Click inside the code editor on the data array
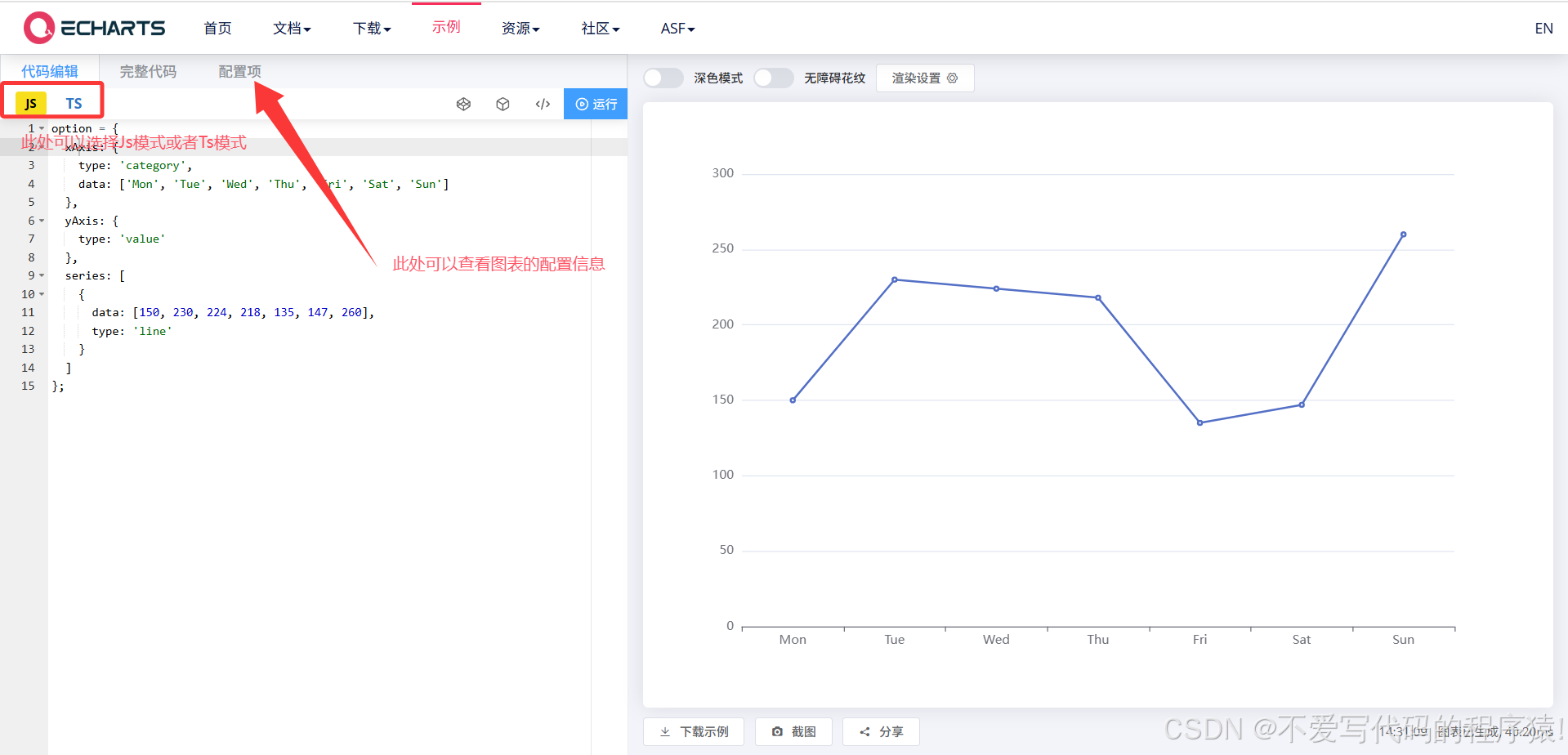Viewport: 1568px width, 755px height. (x=245, y=312)
